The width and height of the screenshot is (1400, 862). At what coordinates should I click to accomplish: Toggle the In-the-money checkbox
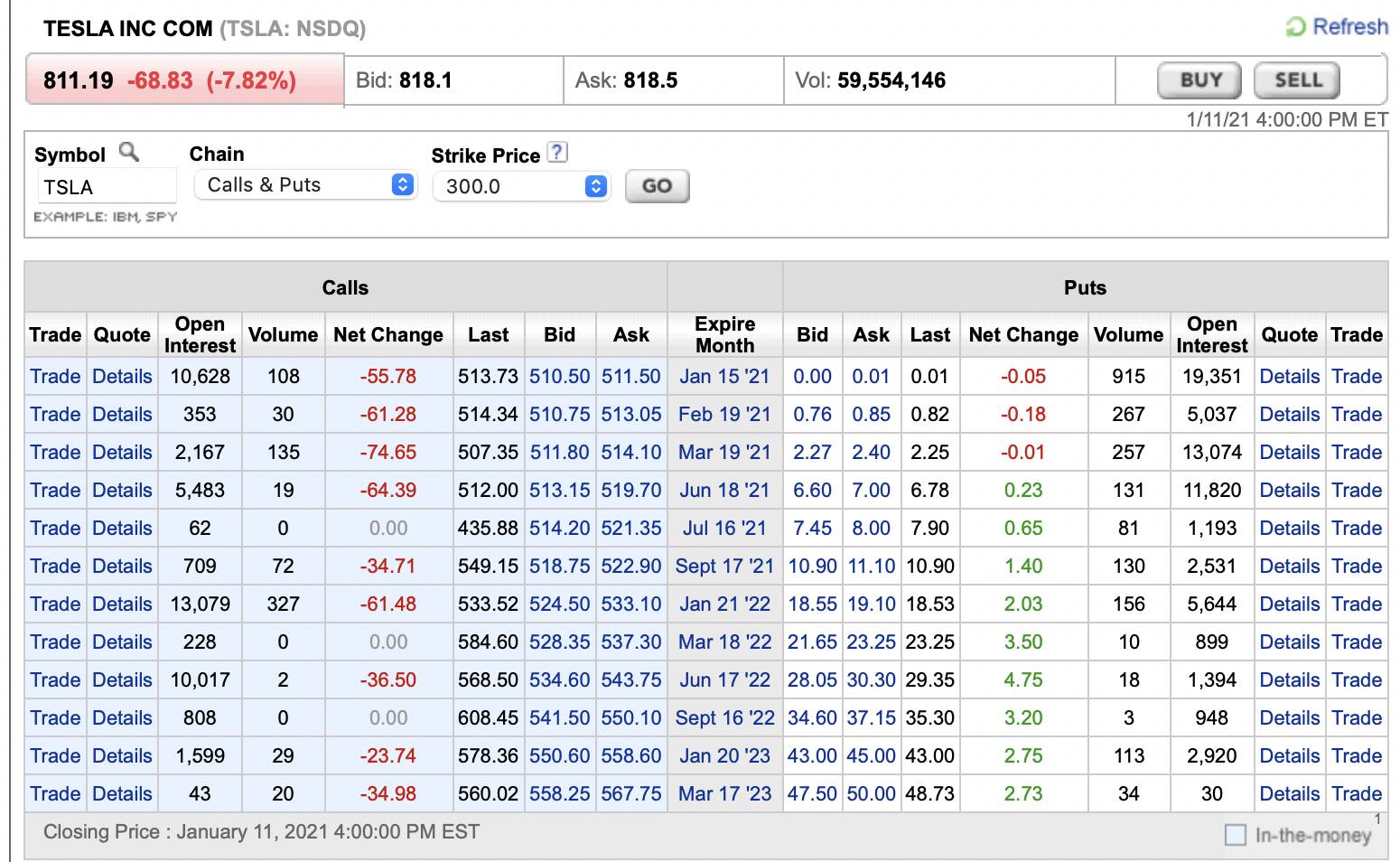1236,835
